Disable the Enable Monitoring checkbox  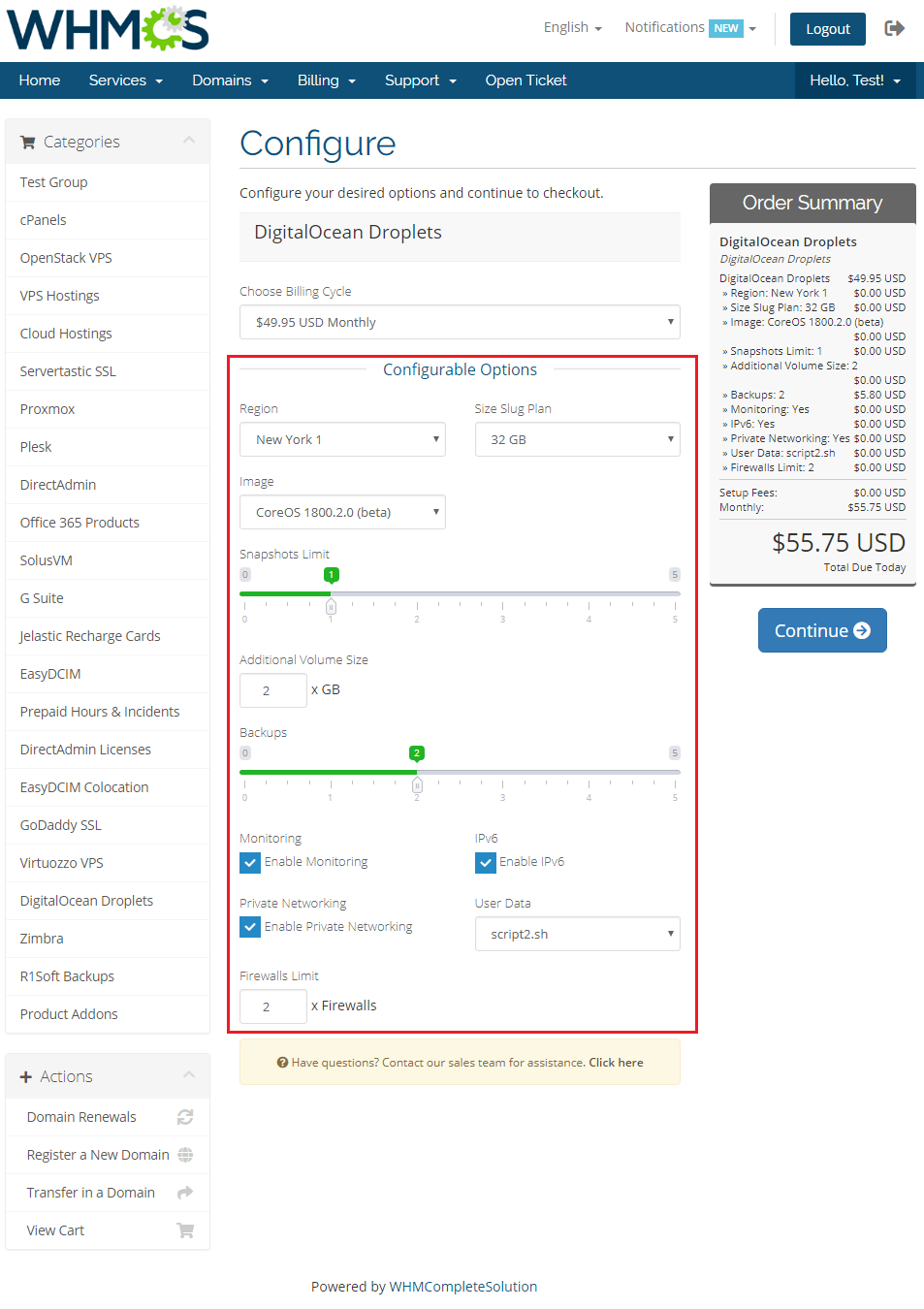250,862
